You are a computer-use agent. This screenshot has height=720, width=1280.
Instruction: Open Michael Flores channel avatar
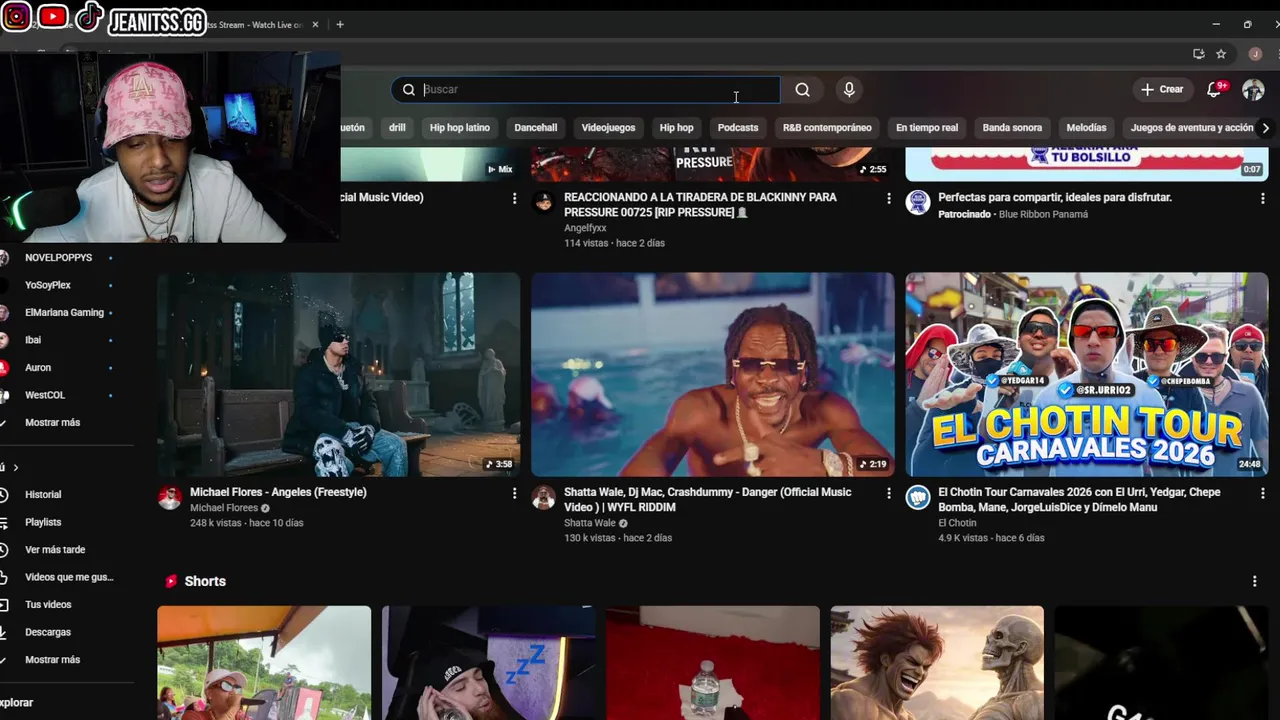pos(170,498)
